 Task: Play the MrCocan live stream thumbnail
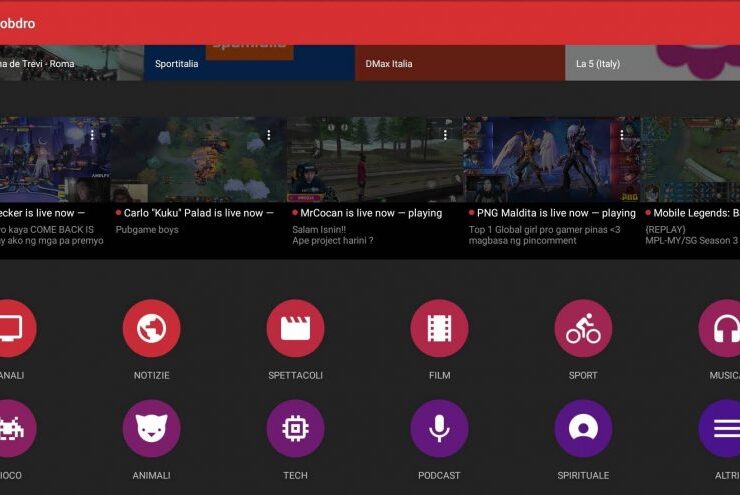tap(375, 159)
